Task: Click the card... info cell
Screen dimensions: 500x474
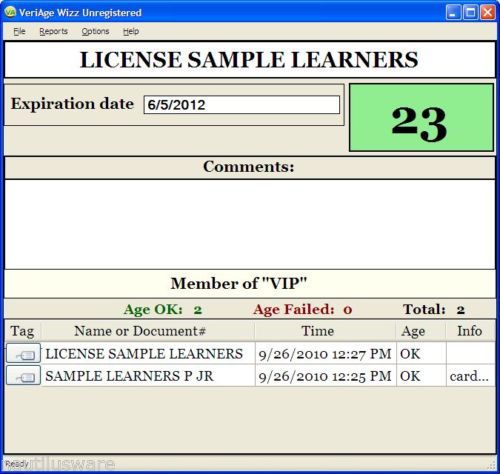Action: tap(470, 376)
